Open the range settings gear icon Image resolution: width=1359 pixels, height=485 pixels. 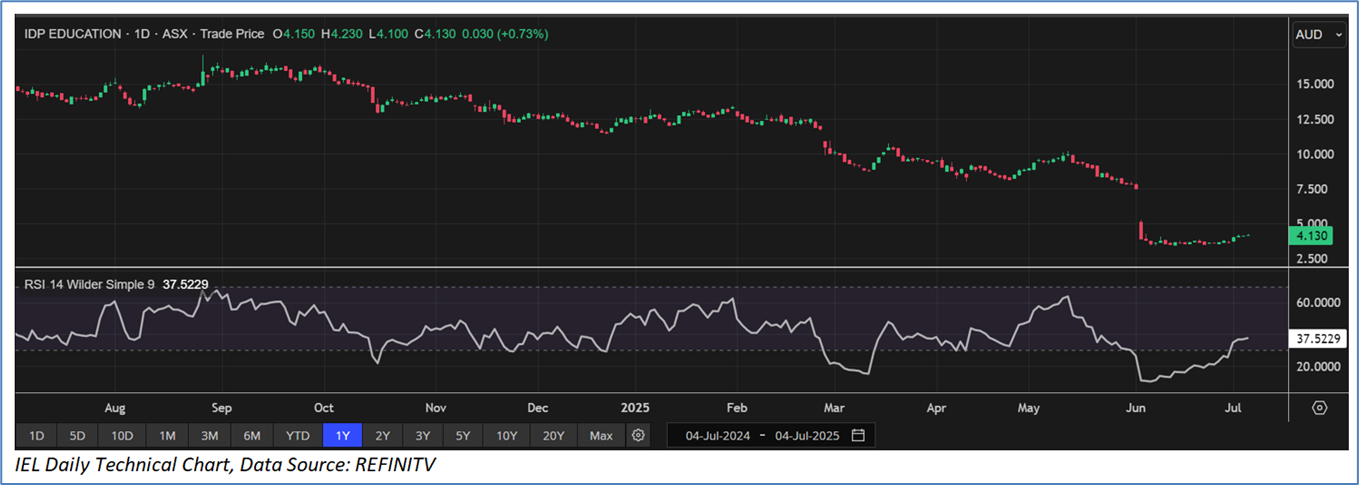coord(639,436)
